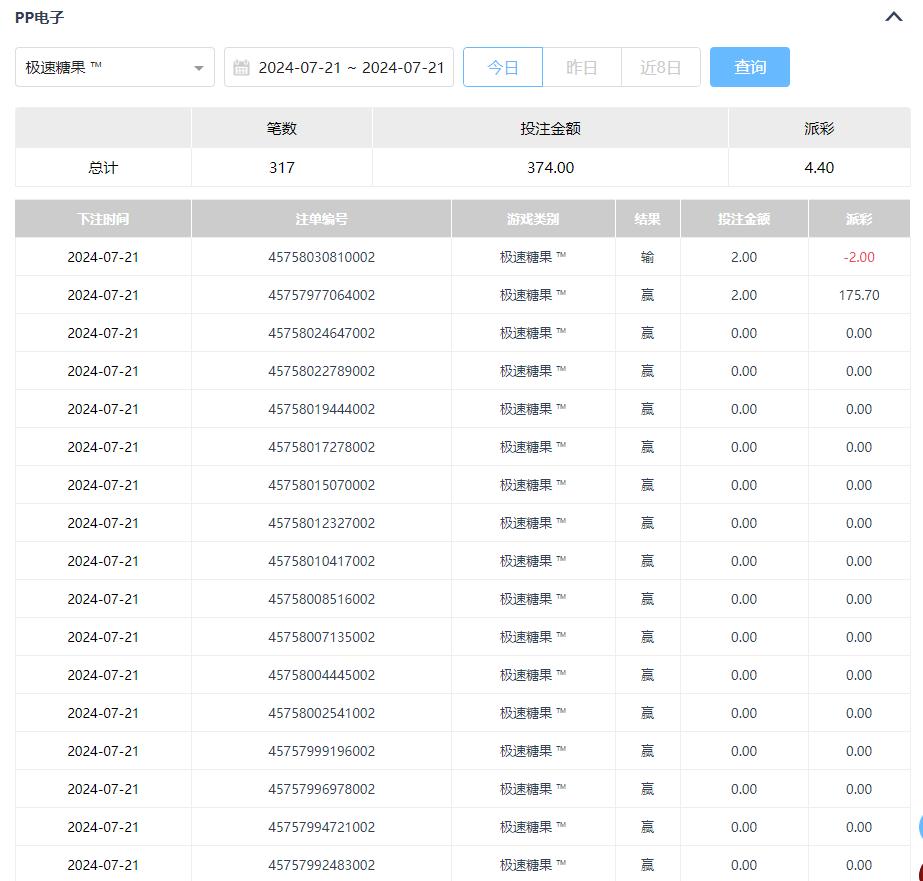Open the date range input 2024-07-21

(350, 67)
